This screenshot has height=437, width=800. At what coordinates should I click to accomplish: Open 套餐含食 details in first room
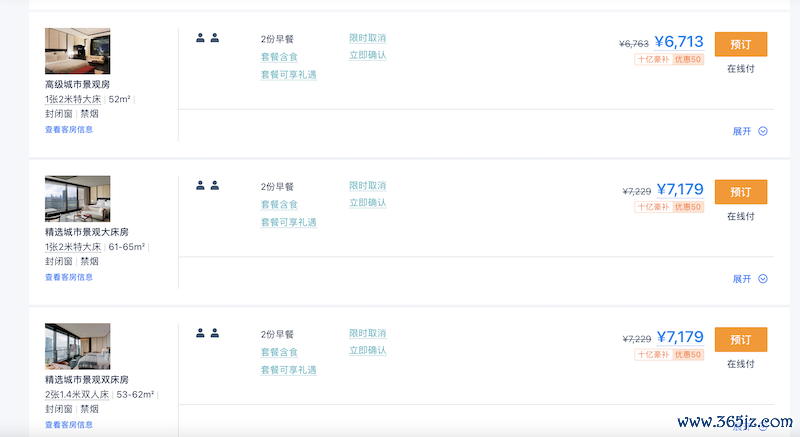pos(279,57)
